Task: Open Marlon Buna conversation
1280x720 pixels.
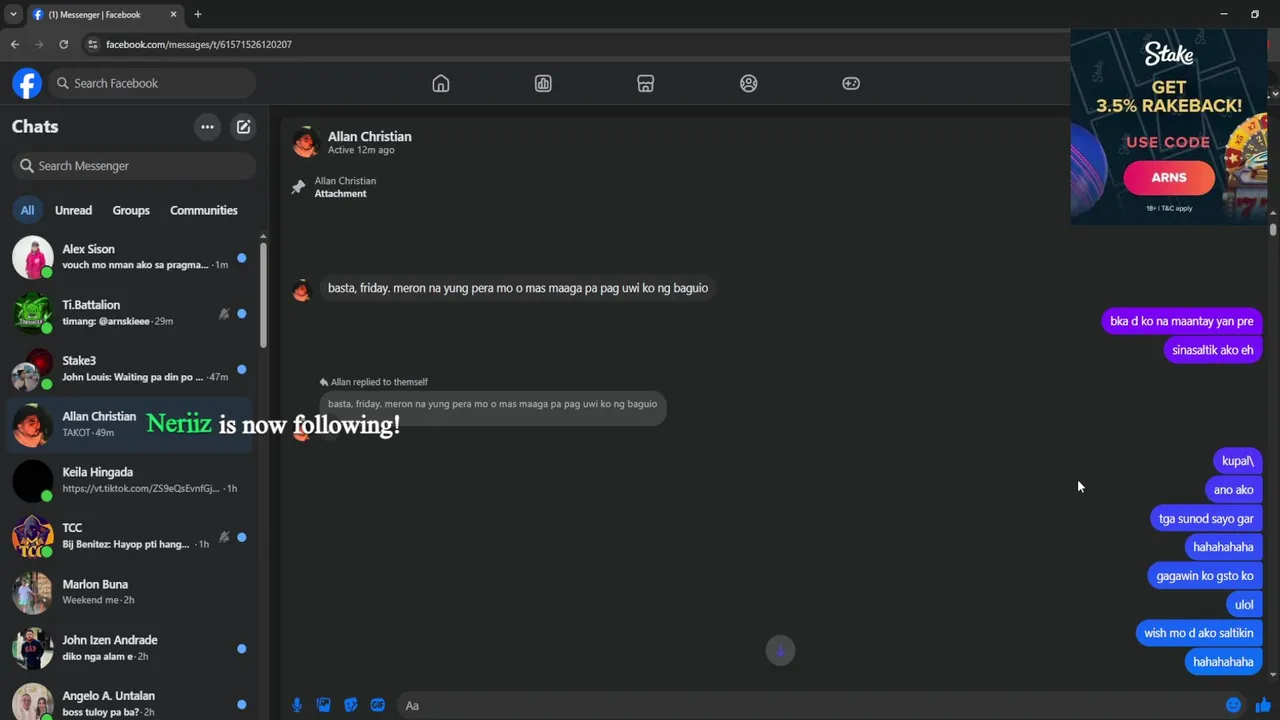Action: (x=130, y=592)
